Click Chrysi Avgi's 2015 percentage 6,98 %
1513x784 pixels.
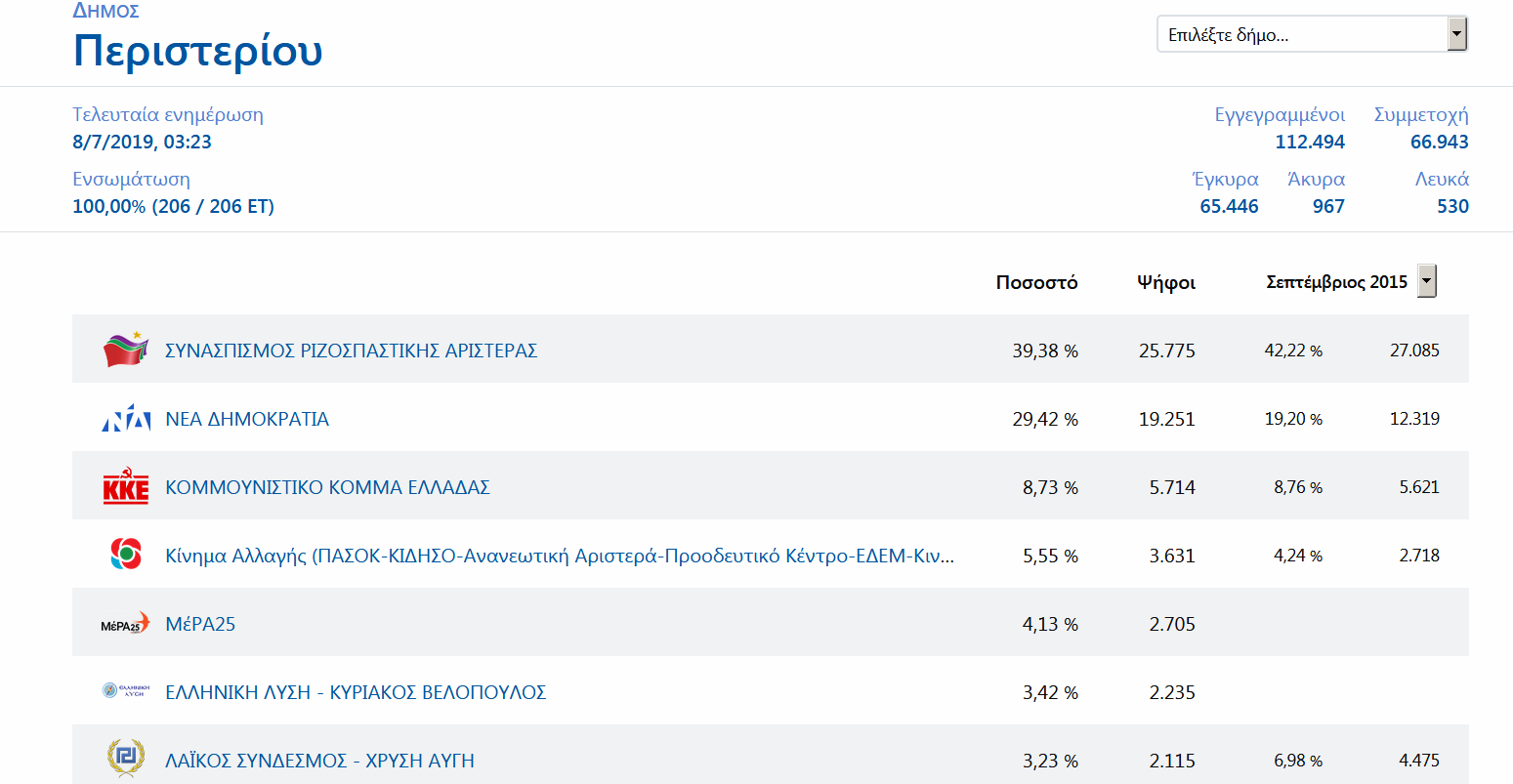(1298, 761)
